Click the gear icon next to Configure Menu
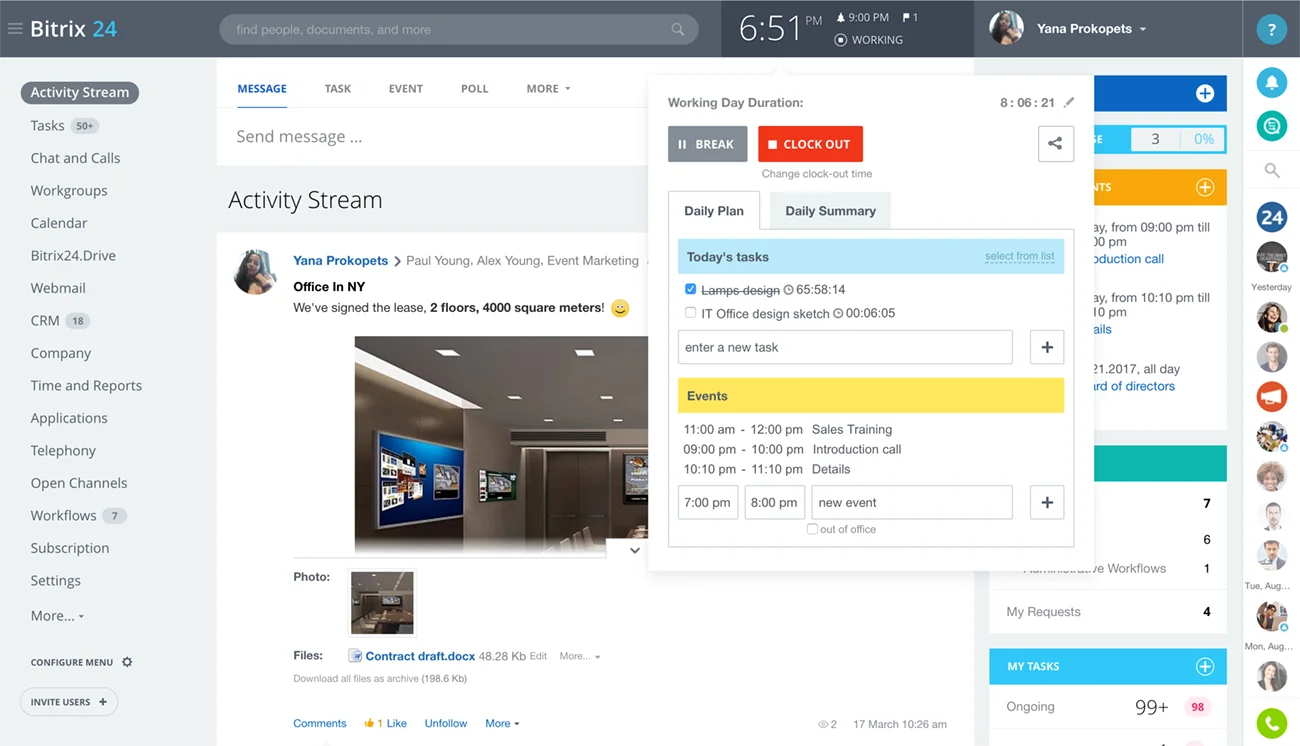Image resolution: width=1300 pixels, height=746 pixels. [127, 662]
